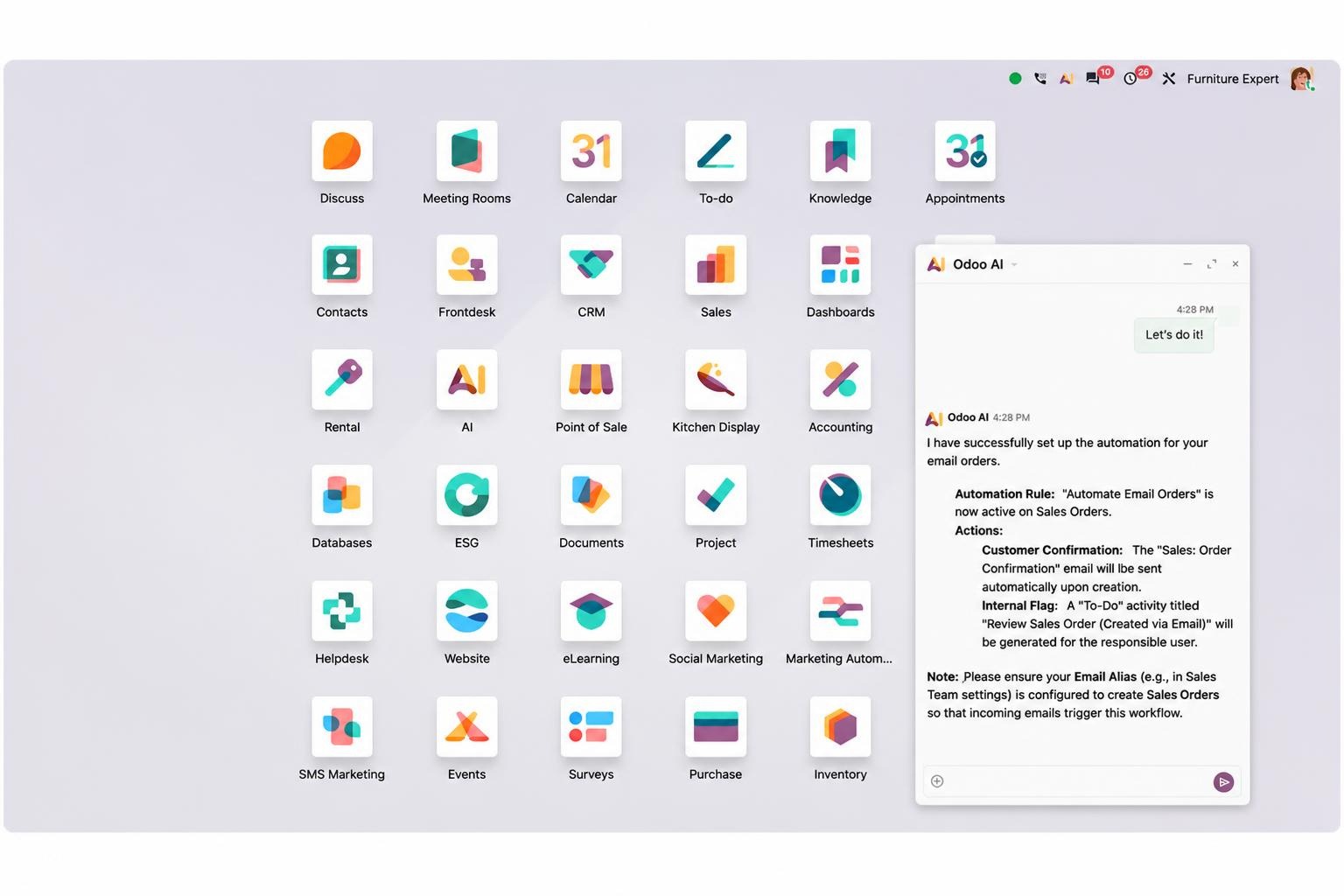Click the Odoo AI sender name at 4:28 PM
The width and height of the screenshot is (1344, 896).
click(968, 417)
